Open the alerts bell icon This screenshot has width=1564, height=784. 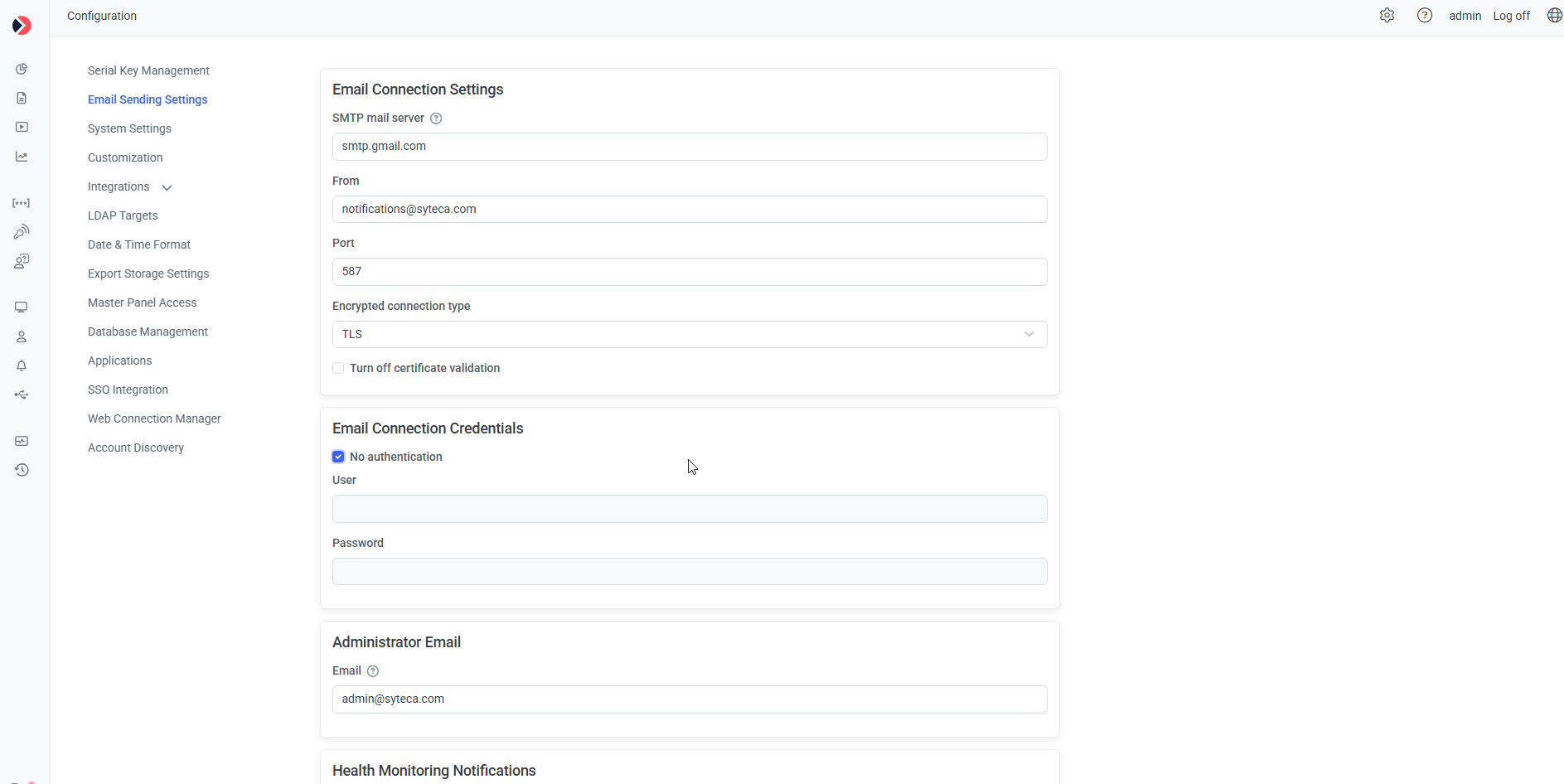click(22, 365)
